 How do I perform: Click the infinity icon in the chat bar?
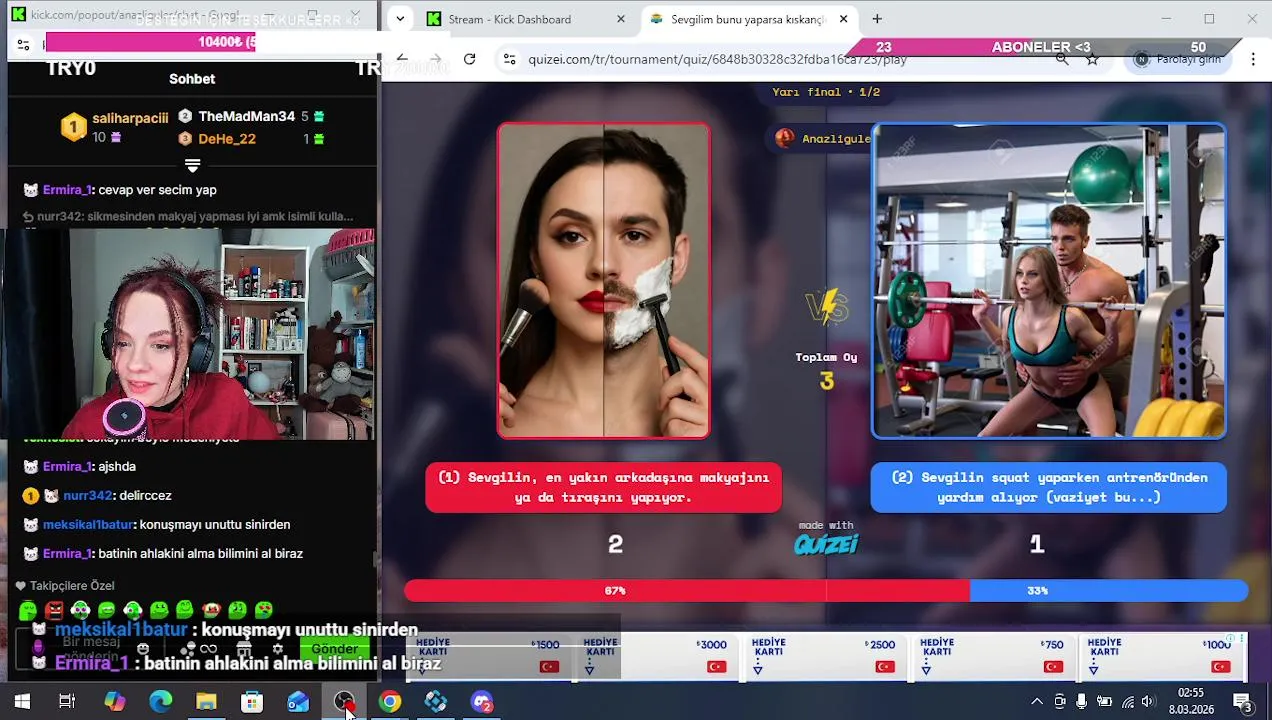point(208,649)
